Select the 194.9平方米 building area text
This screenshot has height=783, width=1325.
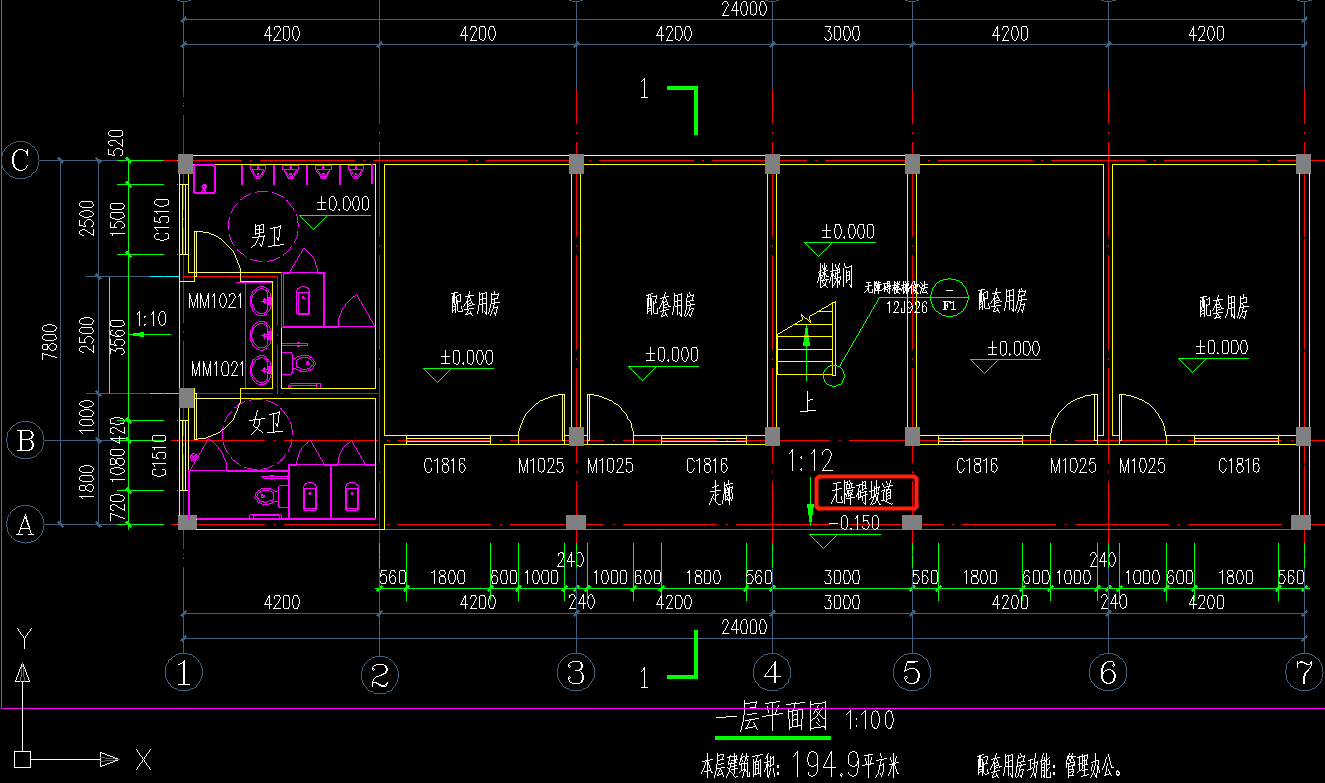(846, 765)
